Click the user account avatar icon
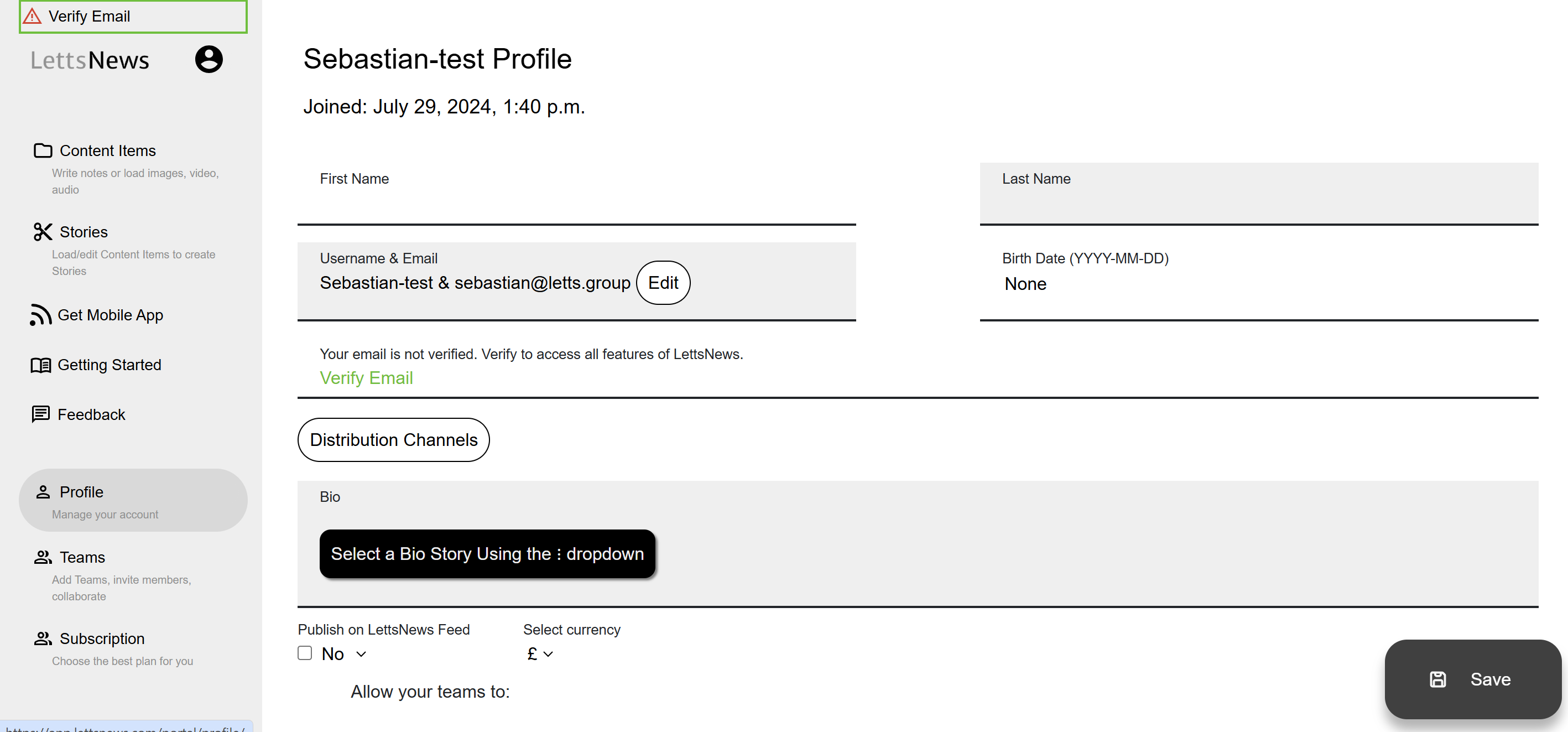 coord(209,60)
